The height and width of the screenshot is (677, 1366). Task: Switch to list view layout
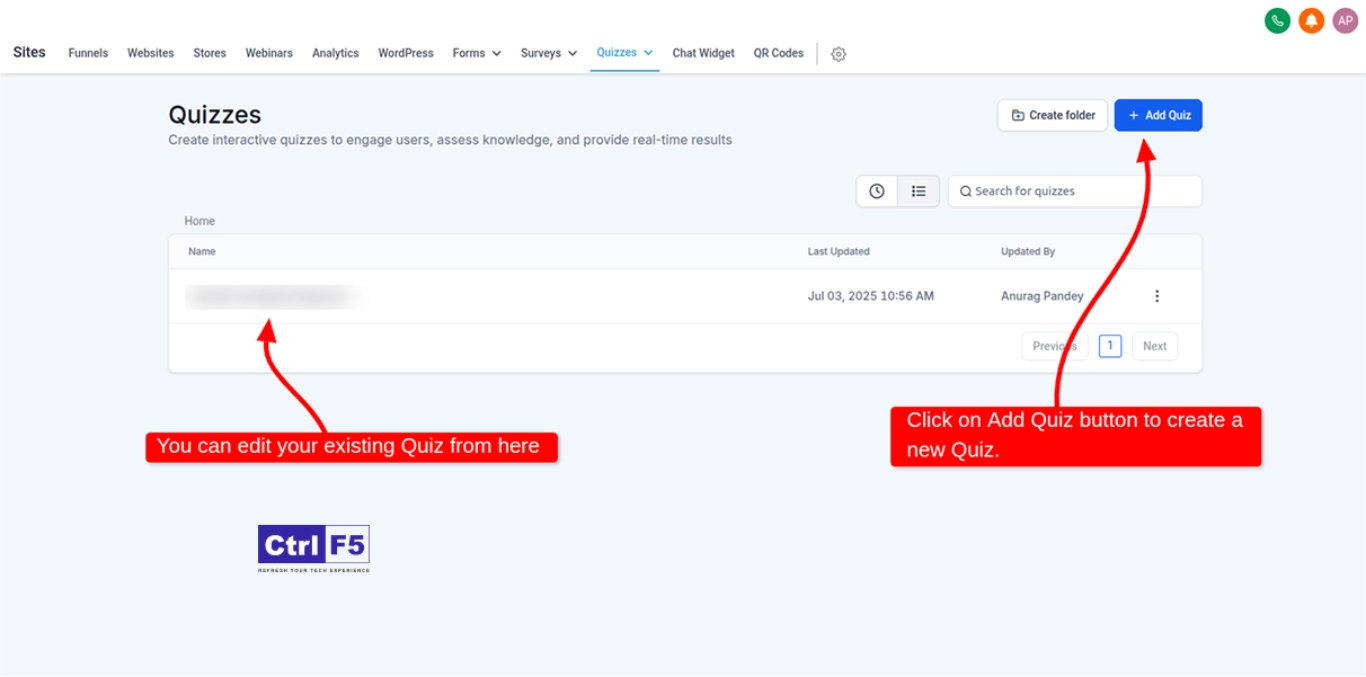pyautogui.click(x=918, y=191)
